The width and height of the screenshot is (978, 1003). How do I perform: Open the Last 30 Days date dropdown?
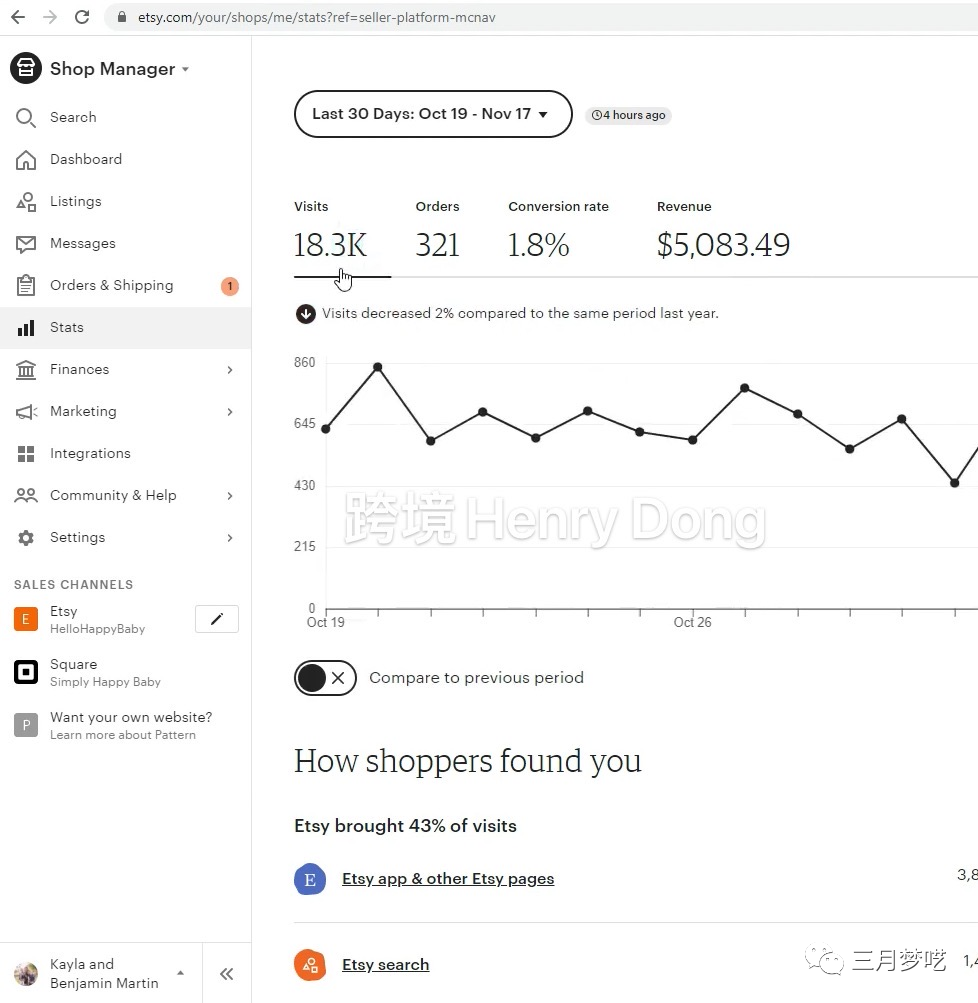tap(432, 114)
